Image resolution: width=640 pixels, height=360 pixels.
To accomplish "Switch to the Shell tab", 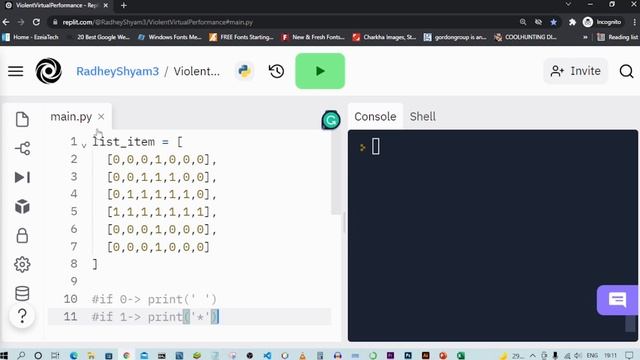I will (x=422, y=117).
